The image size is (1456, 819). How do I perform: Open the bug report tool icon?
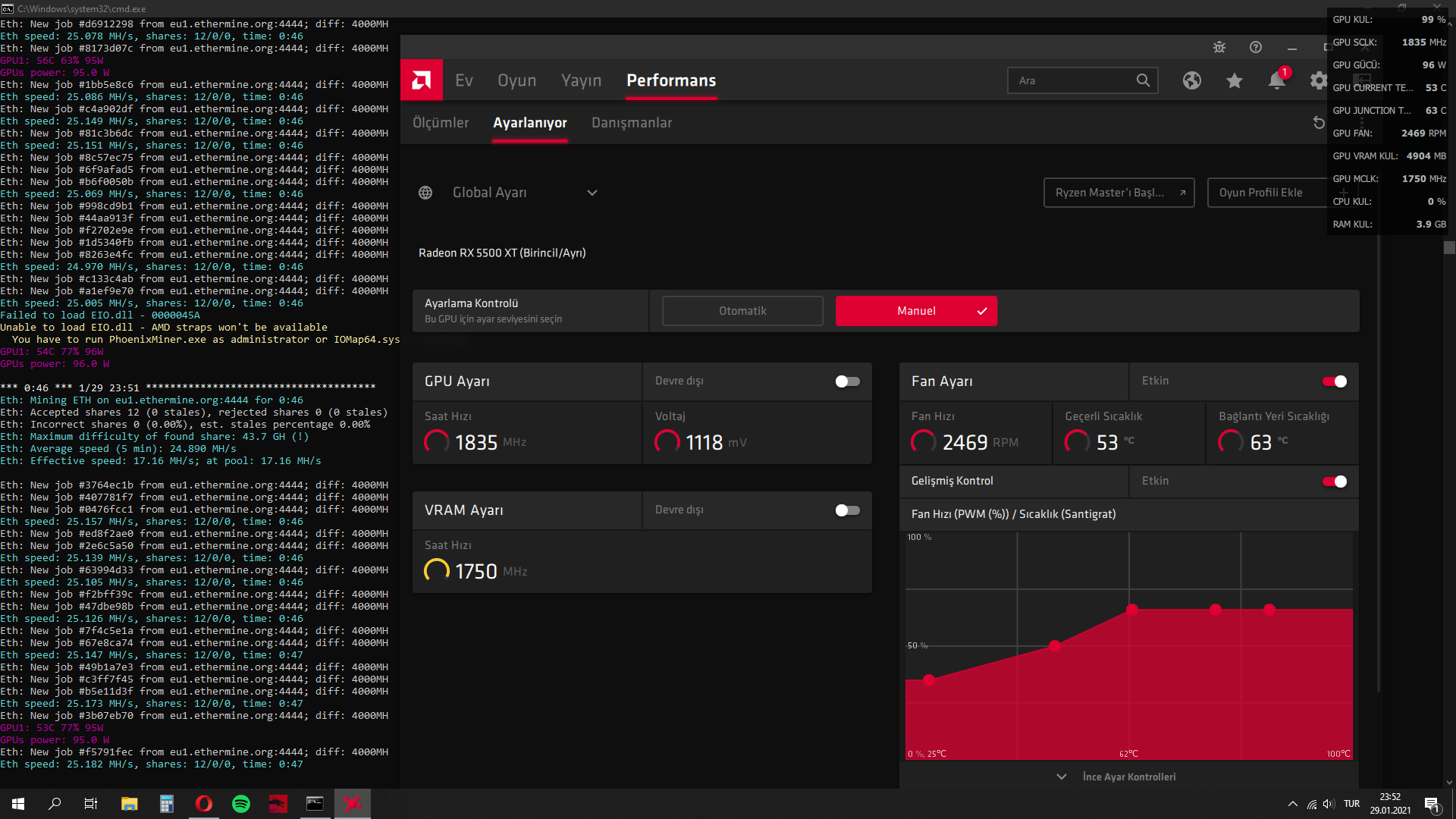click(x=1219, y=47)
